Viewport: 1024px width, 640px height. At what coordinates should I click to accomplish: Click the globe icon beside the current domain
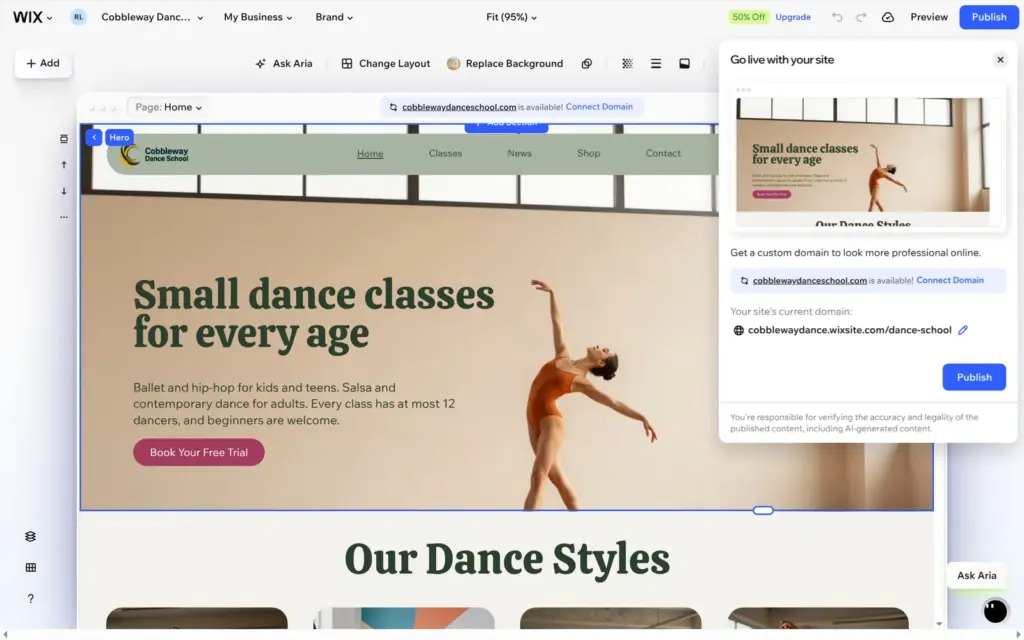[739, 330]
